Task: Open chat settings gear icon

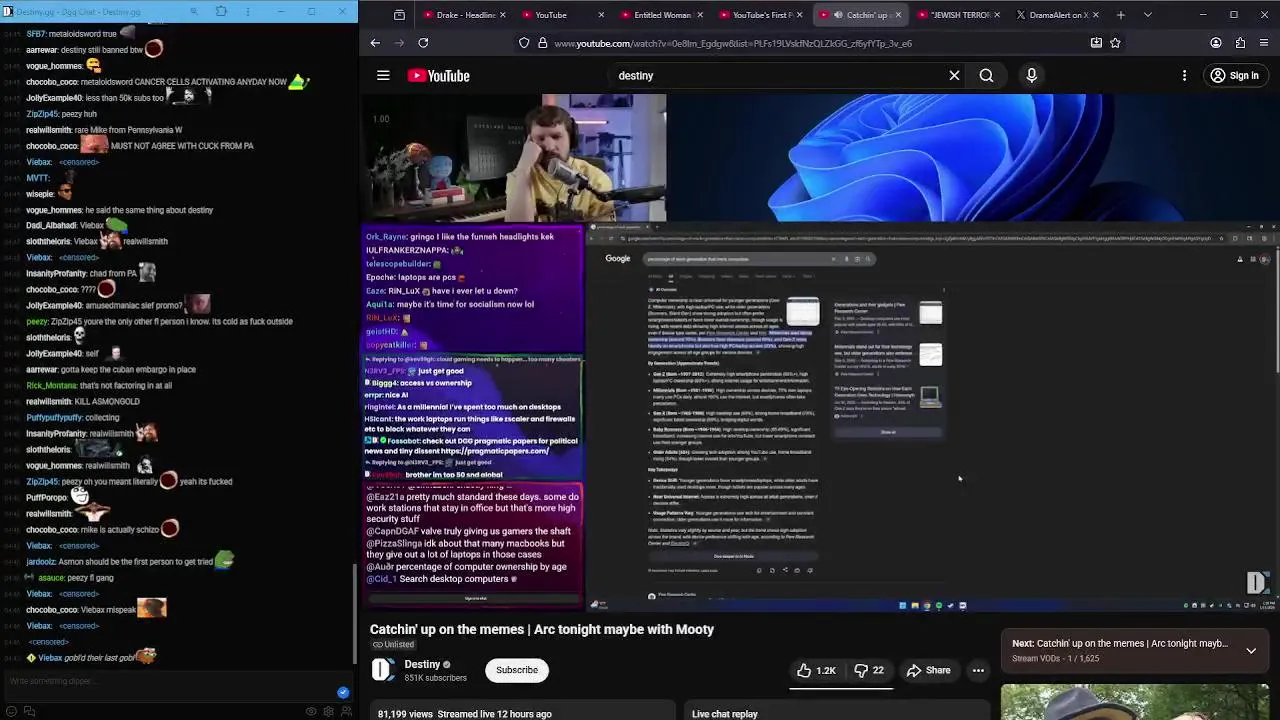Action: click(x=328, y=711)
